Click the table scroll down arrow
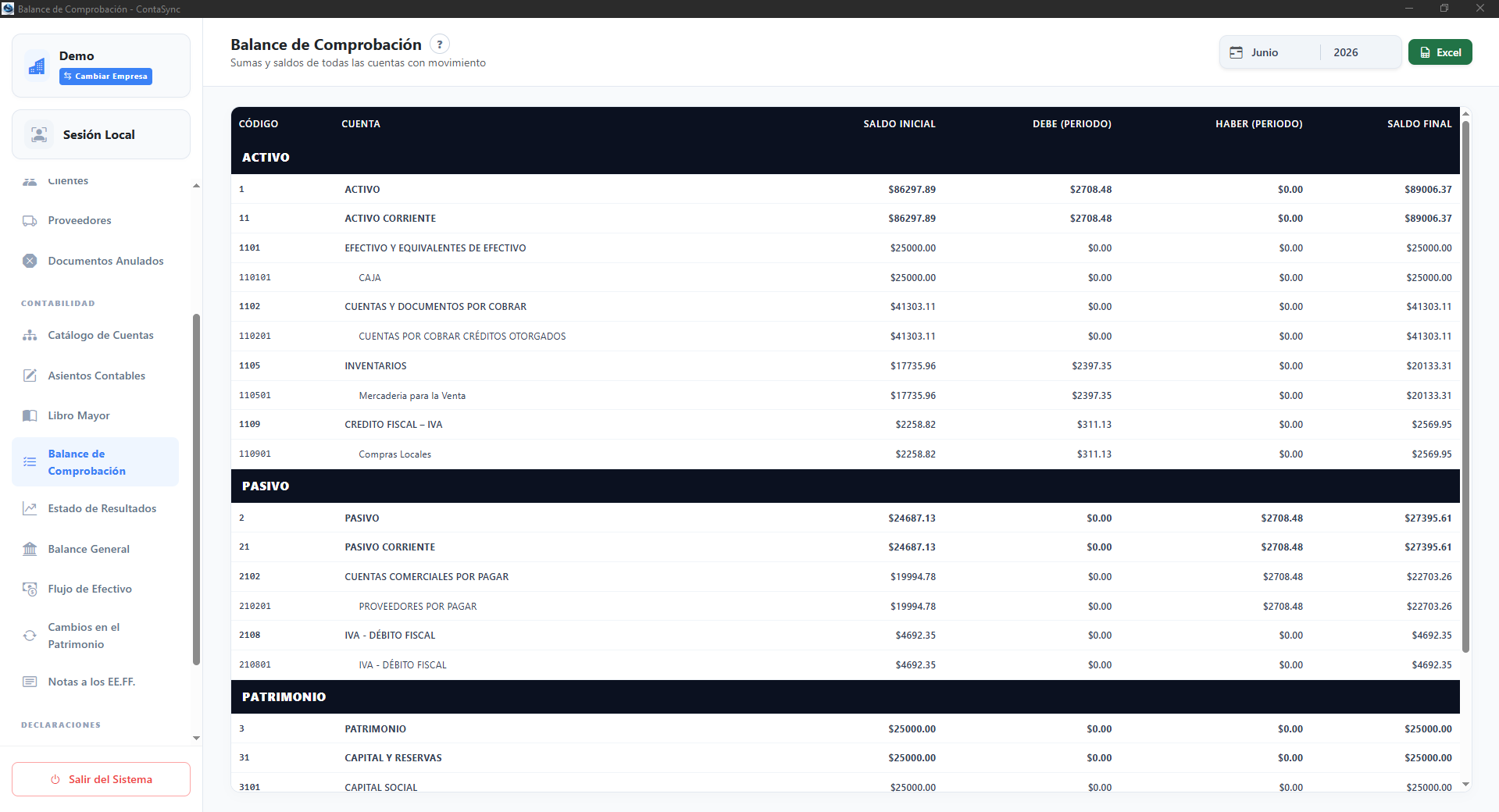 click(x=1465, y=784)
